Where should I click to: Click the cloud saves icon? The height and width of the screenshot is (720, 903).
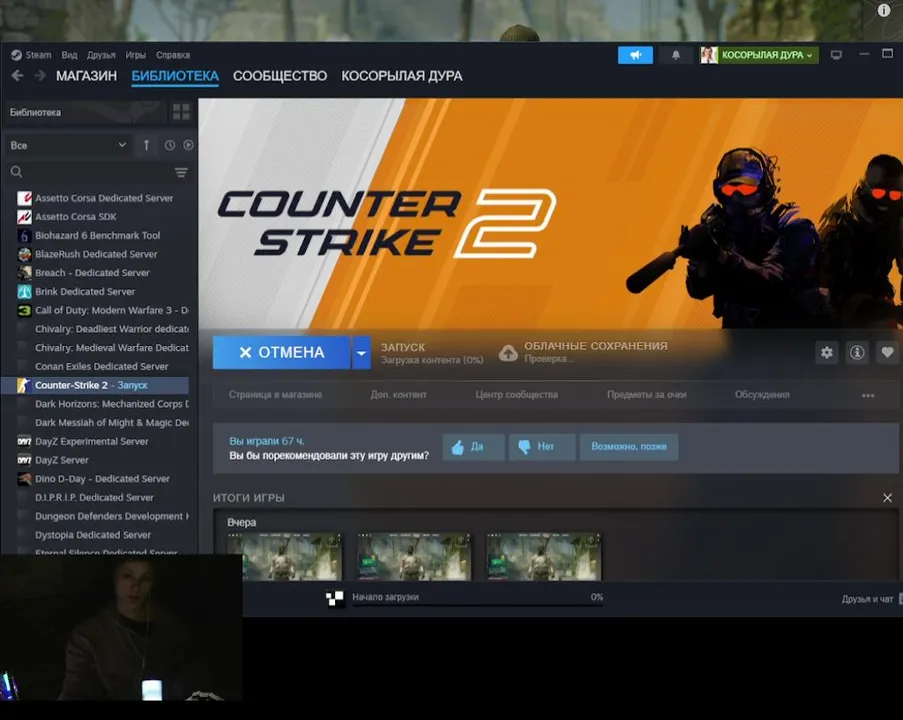(x=508, y=353)
